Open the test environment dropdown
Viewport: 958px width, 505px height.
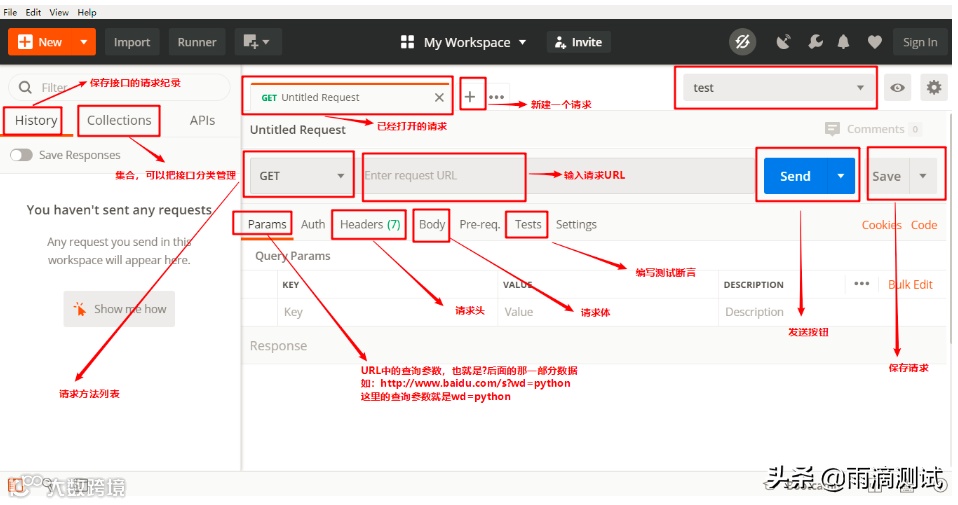[x=777, y=88]
